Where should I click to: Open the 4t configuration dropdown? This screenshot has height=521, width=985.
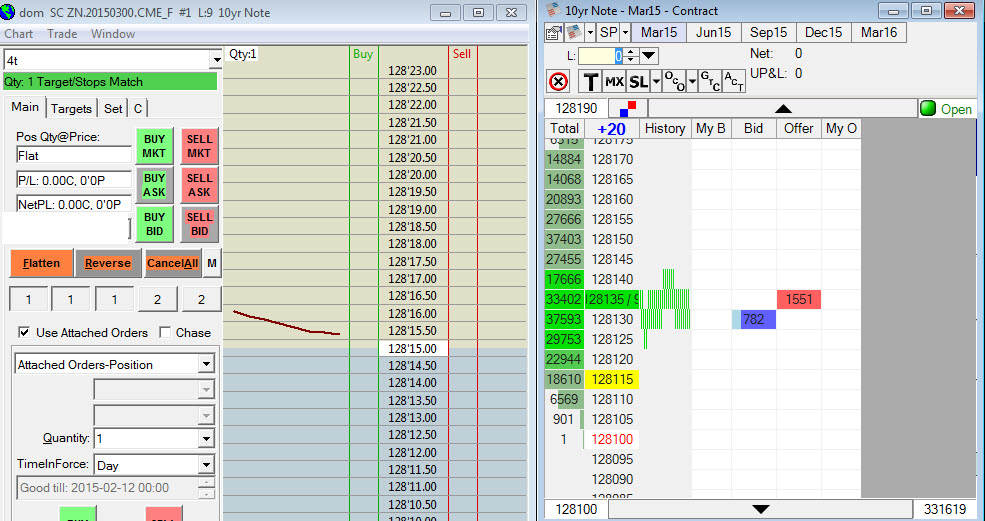(x=216, y=60)
